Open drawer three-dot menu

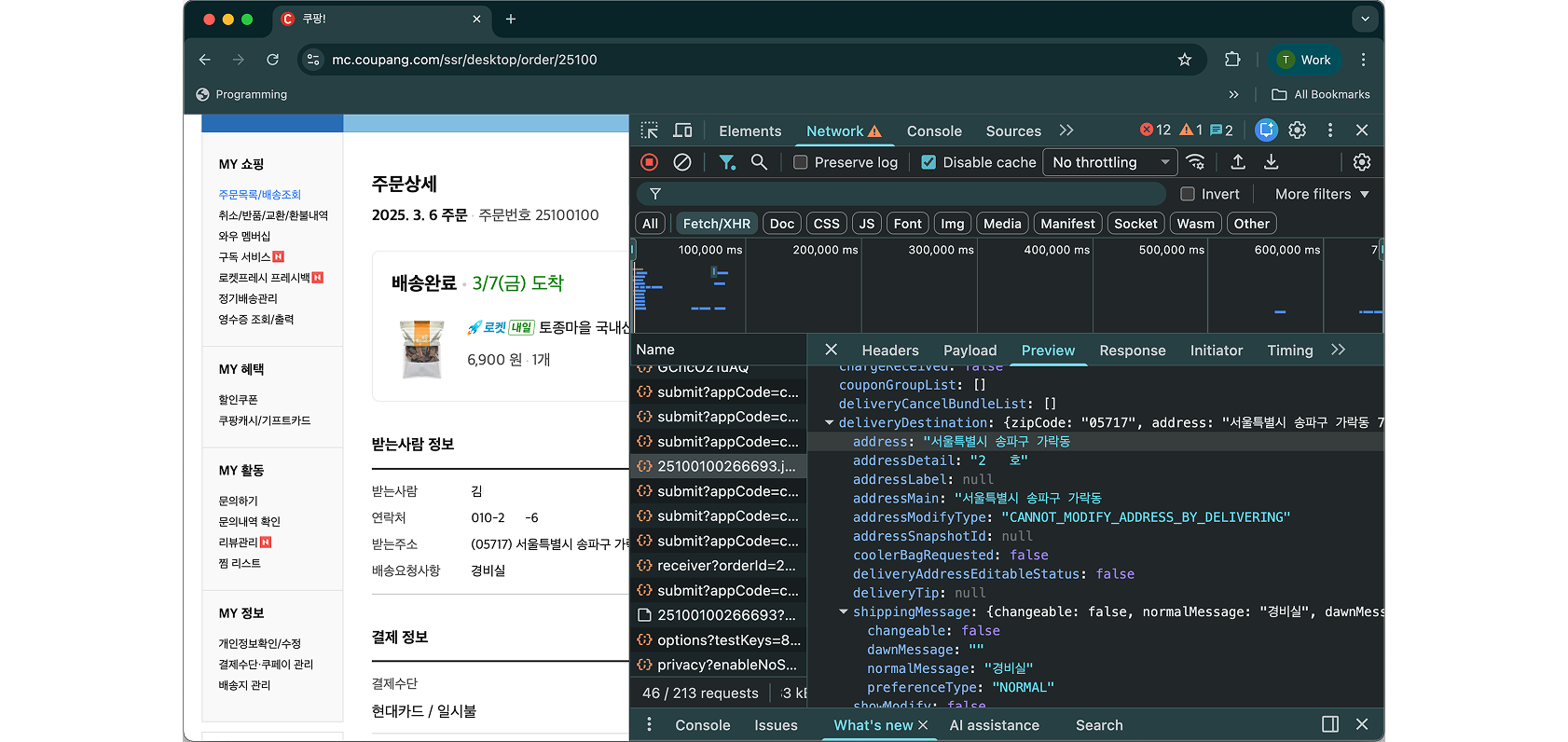(650, 724)
